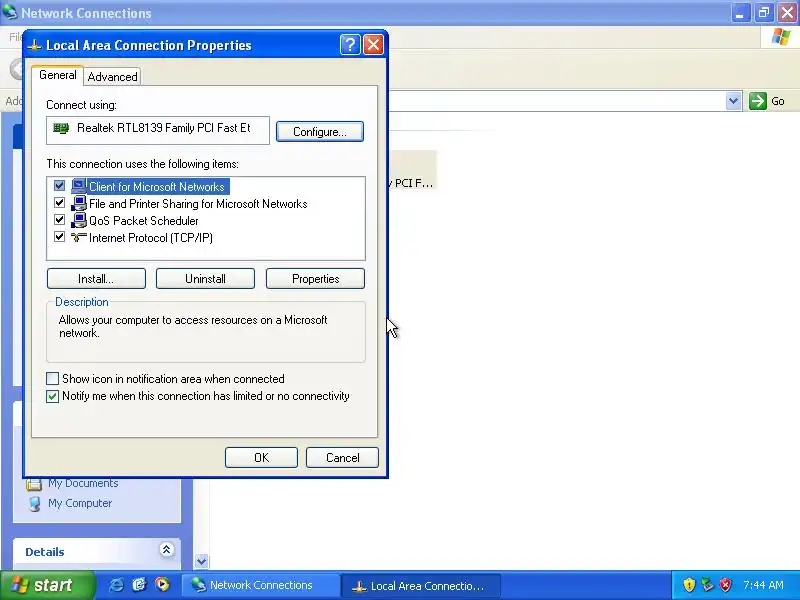Select File and Printer Sharing for Microsoft Networks
800x600 pixels.
pos(198,204)
